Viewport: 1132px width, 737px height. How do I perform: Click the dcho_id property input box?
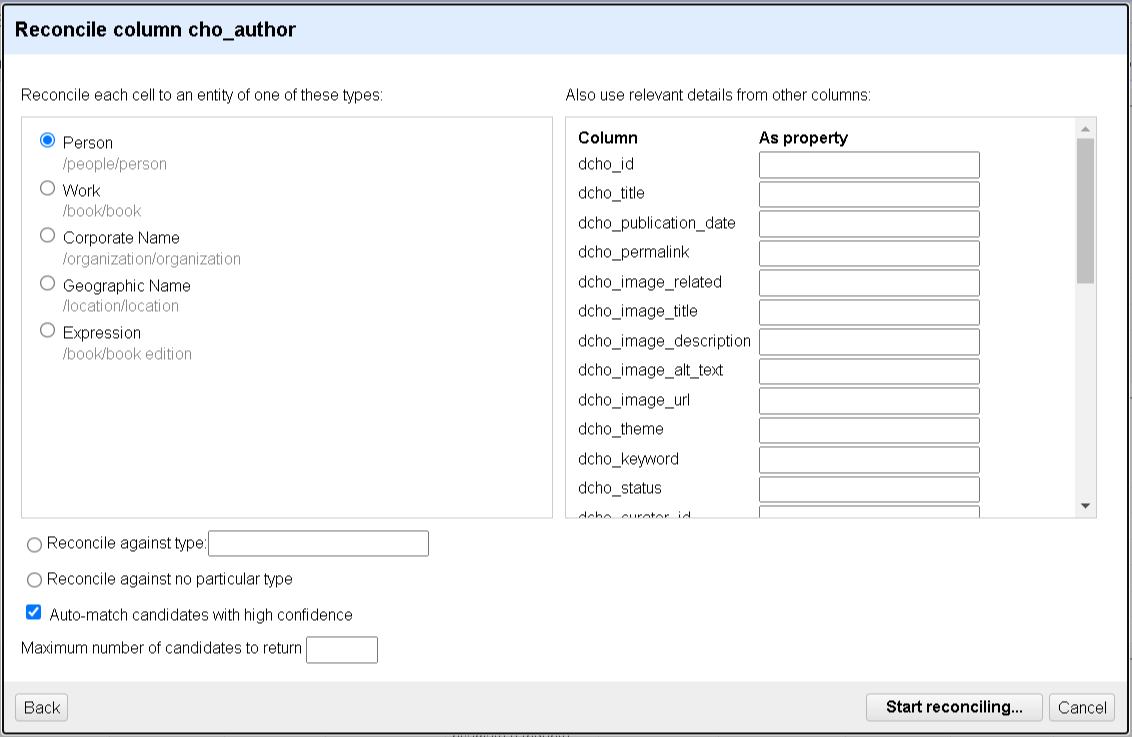point(869,165)
